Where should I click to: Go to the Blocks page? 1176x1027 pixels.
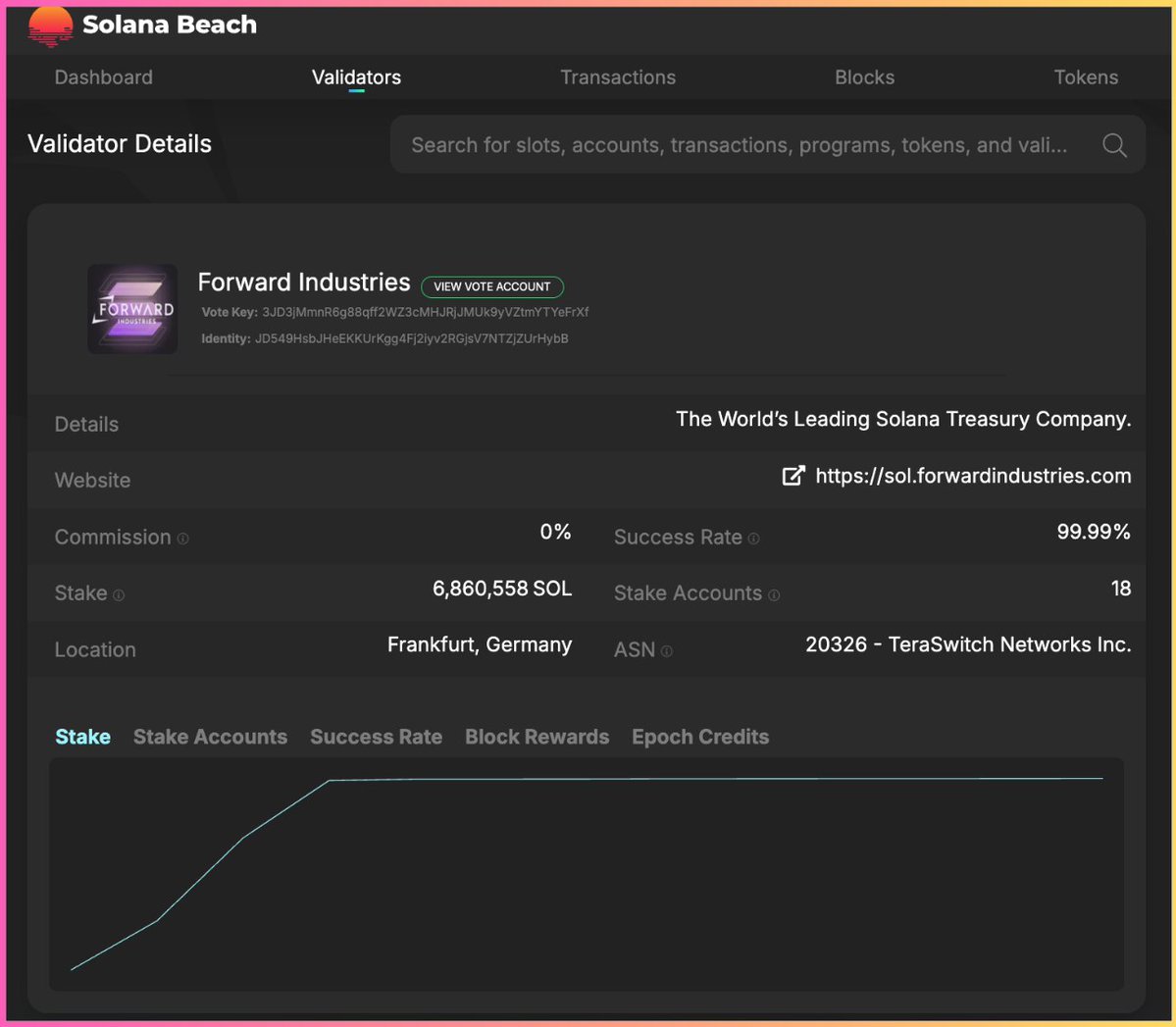pyautogui.click(x=865, y=77)
